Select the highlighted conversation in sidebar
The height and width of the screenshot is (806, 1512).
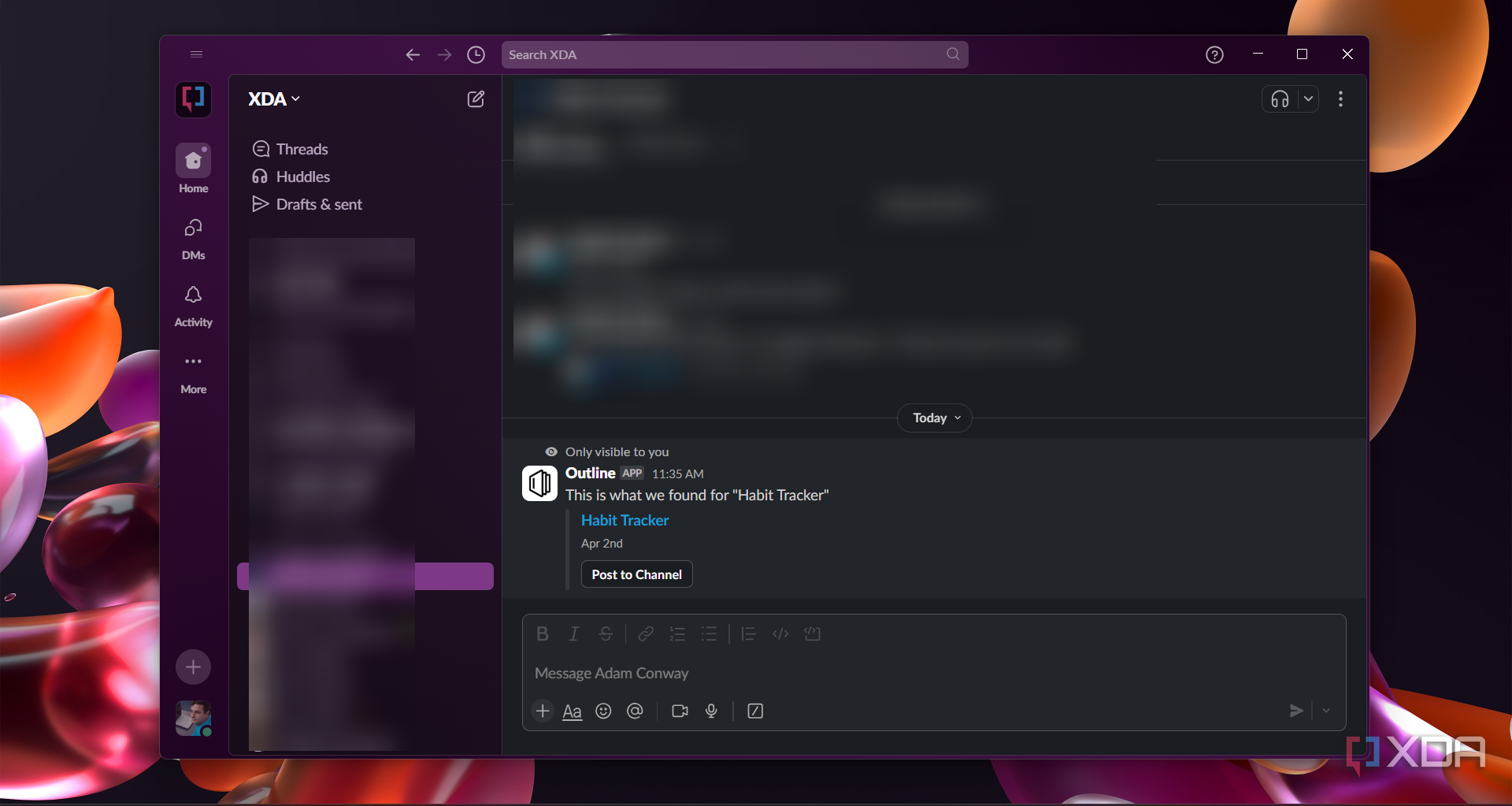[365, 576]
